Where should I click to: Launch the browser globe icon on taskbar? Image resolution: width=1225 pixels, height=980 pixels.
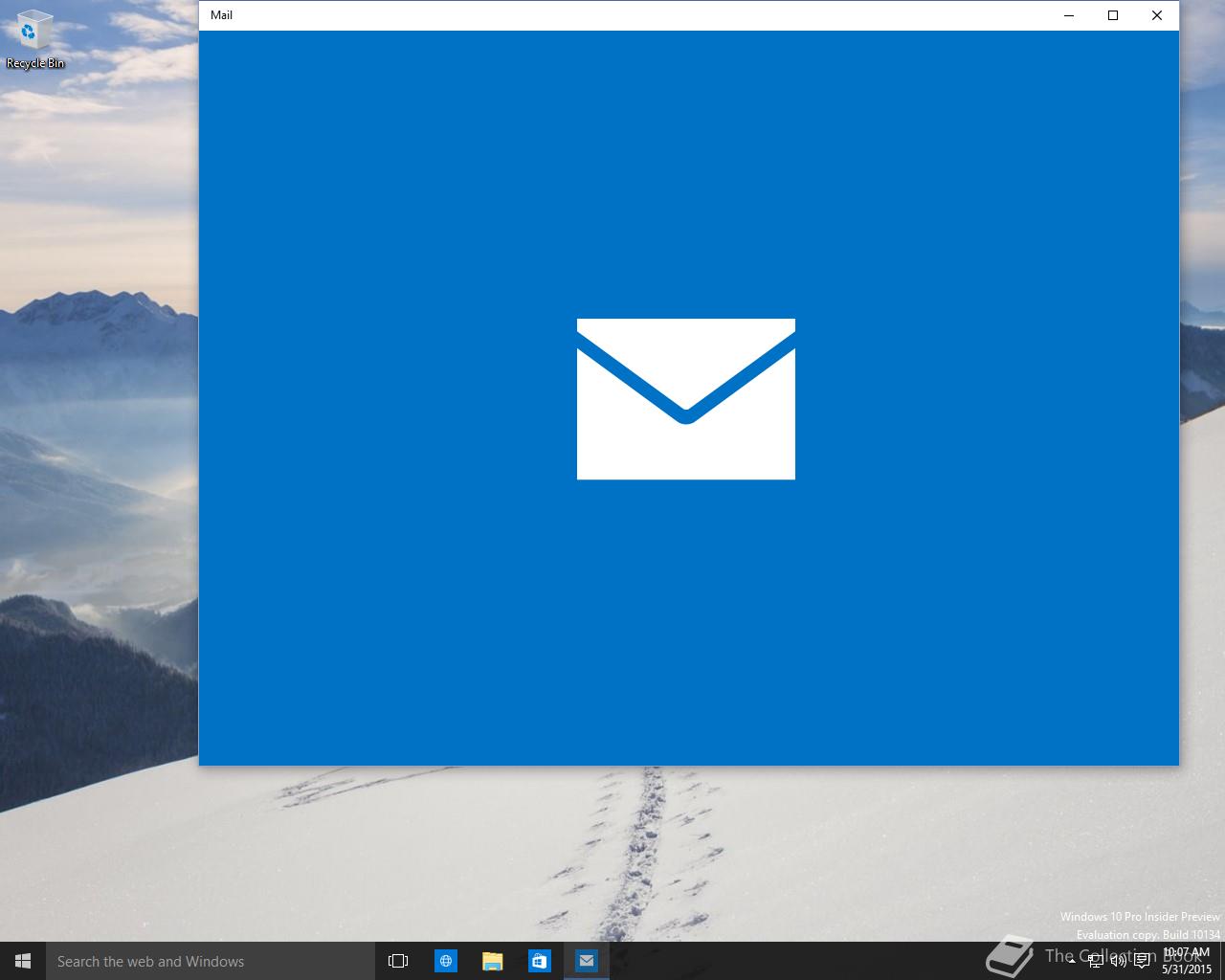click(446, 961)
